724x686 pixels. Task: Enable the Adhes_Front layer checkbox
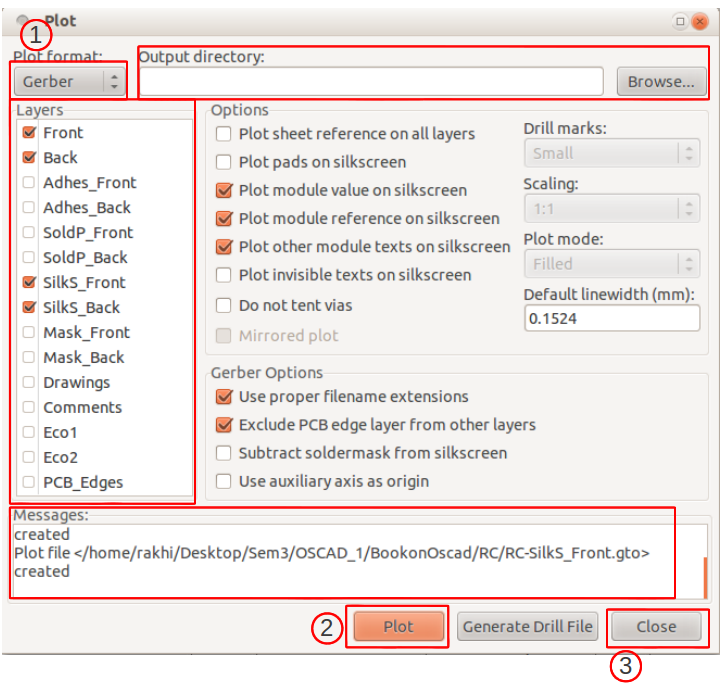pyautogui.click(x=29, y=182)
